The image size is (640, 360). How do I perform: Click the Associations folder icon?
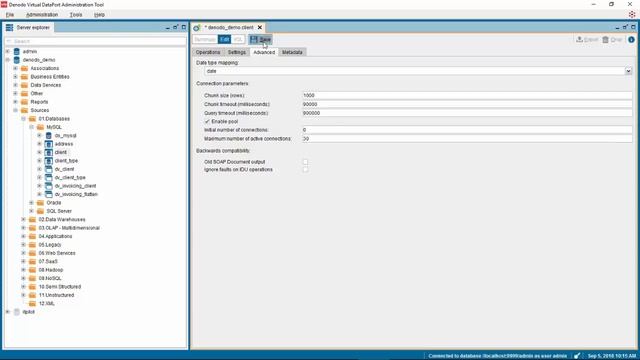point(24,69)
